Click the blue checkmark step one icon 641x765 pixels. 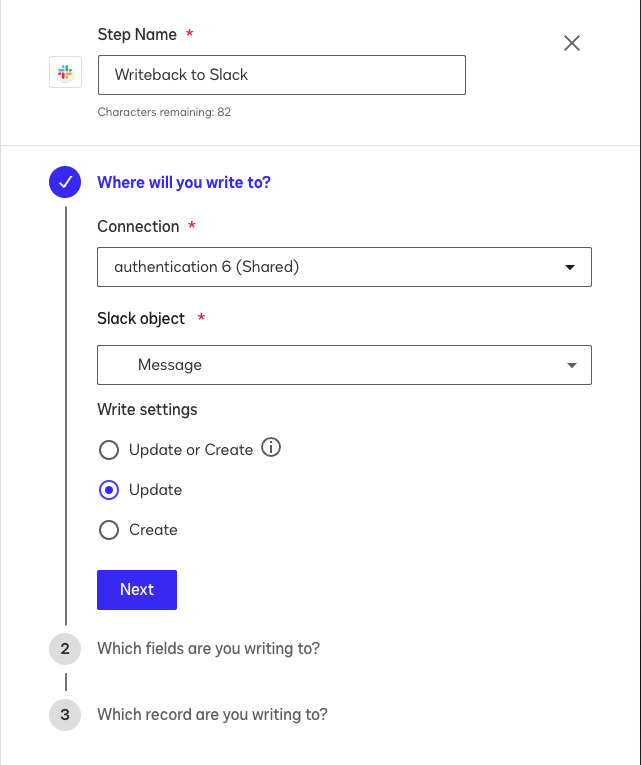coord(65,182)
